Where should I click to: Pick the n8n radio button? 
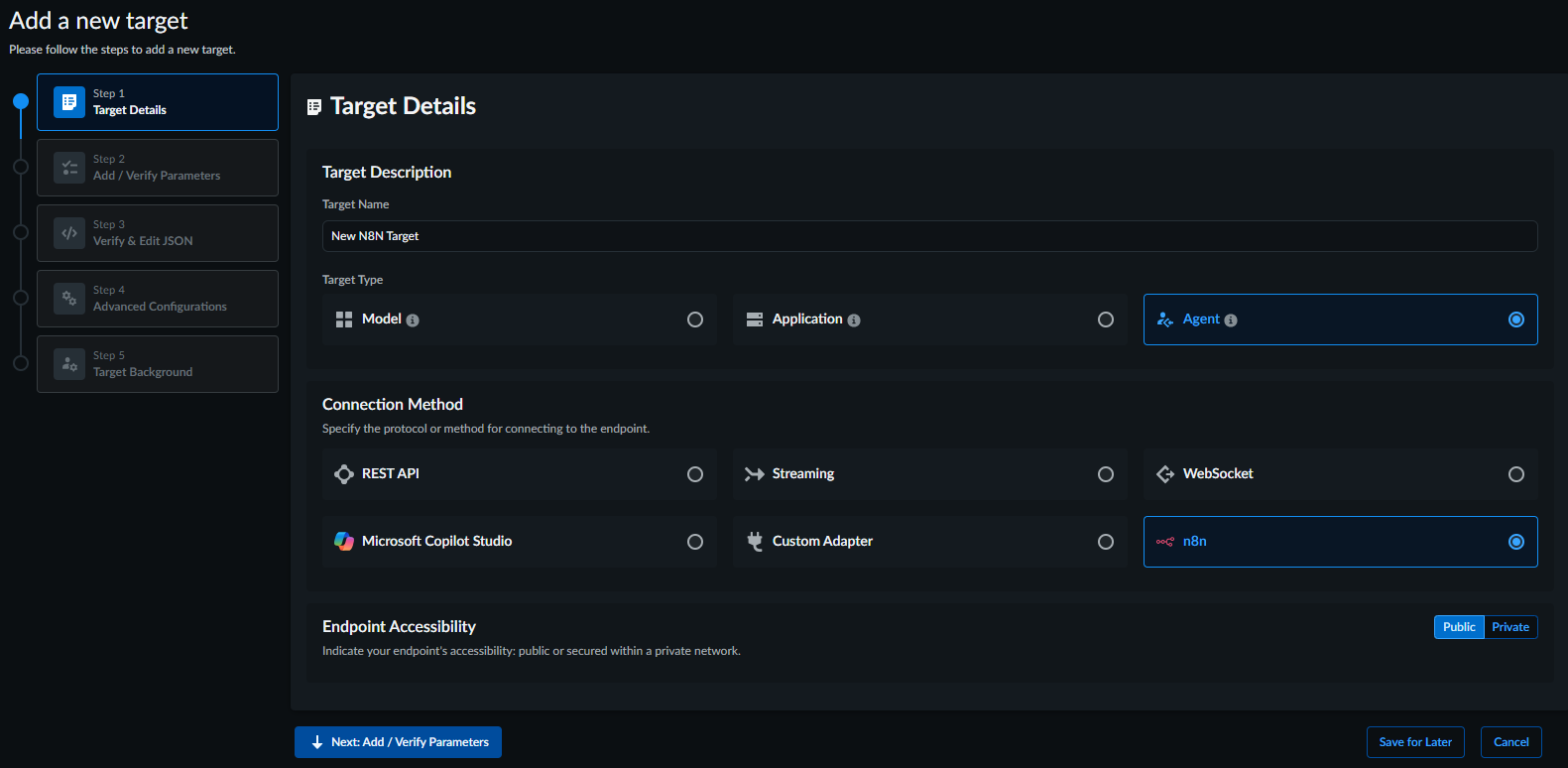point(1516,542)
